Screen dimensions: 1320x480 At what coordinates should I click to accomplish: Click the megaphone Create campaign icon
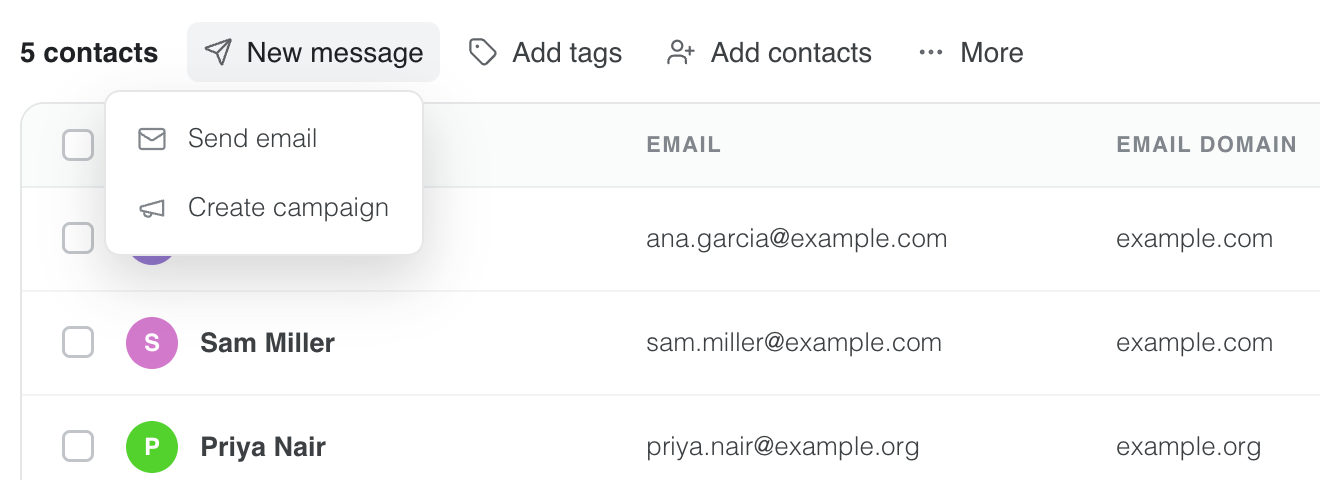pyautogui.click(x=152, y=208)
